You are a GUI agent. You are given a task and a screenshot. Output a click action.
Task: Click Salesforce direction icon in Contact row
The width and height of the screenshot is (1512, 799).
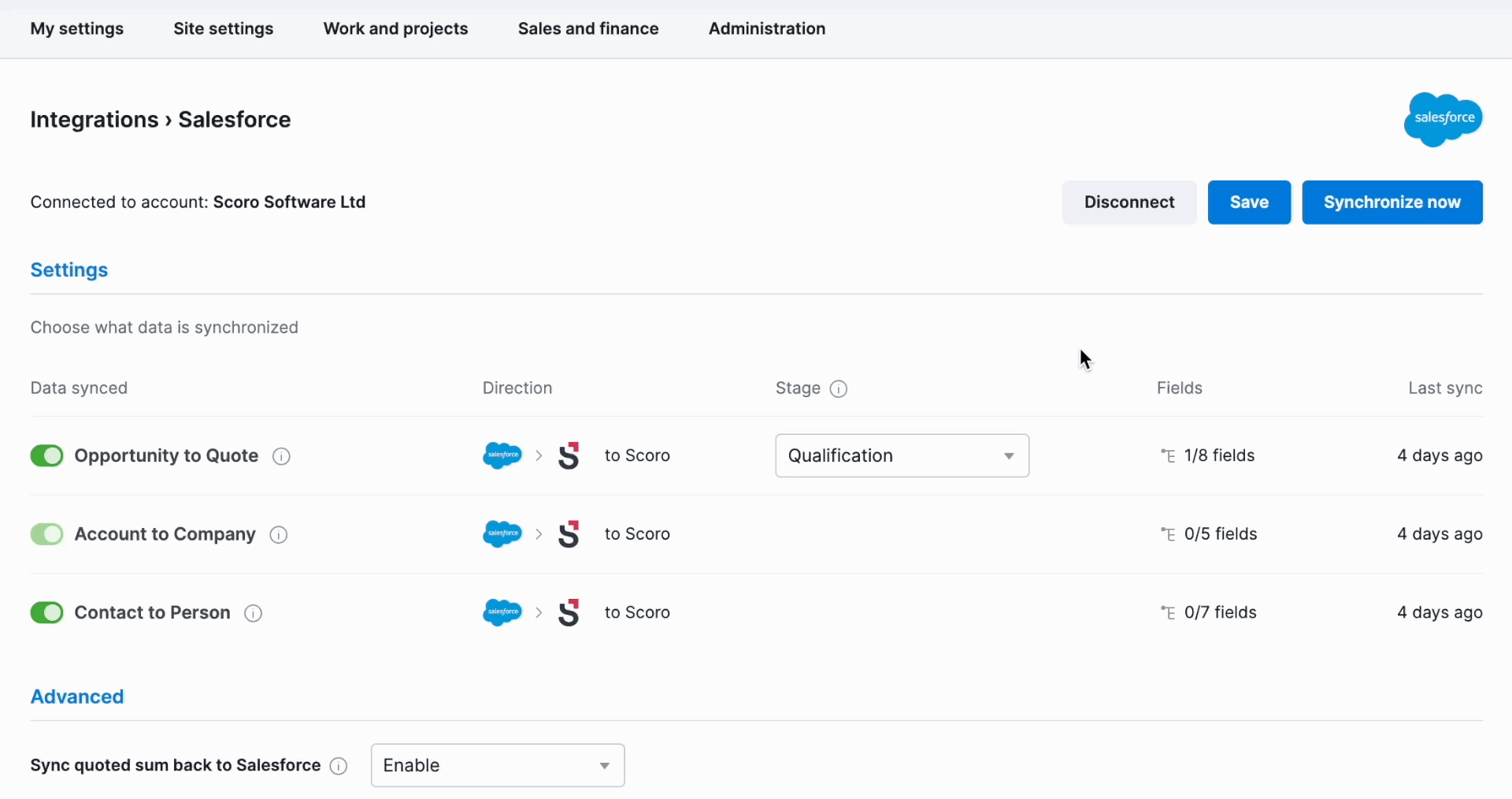pyautogui.click(x=502, y=612)
